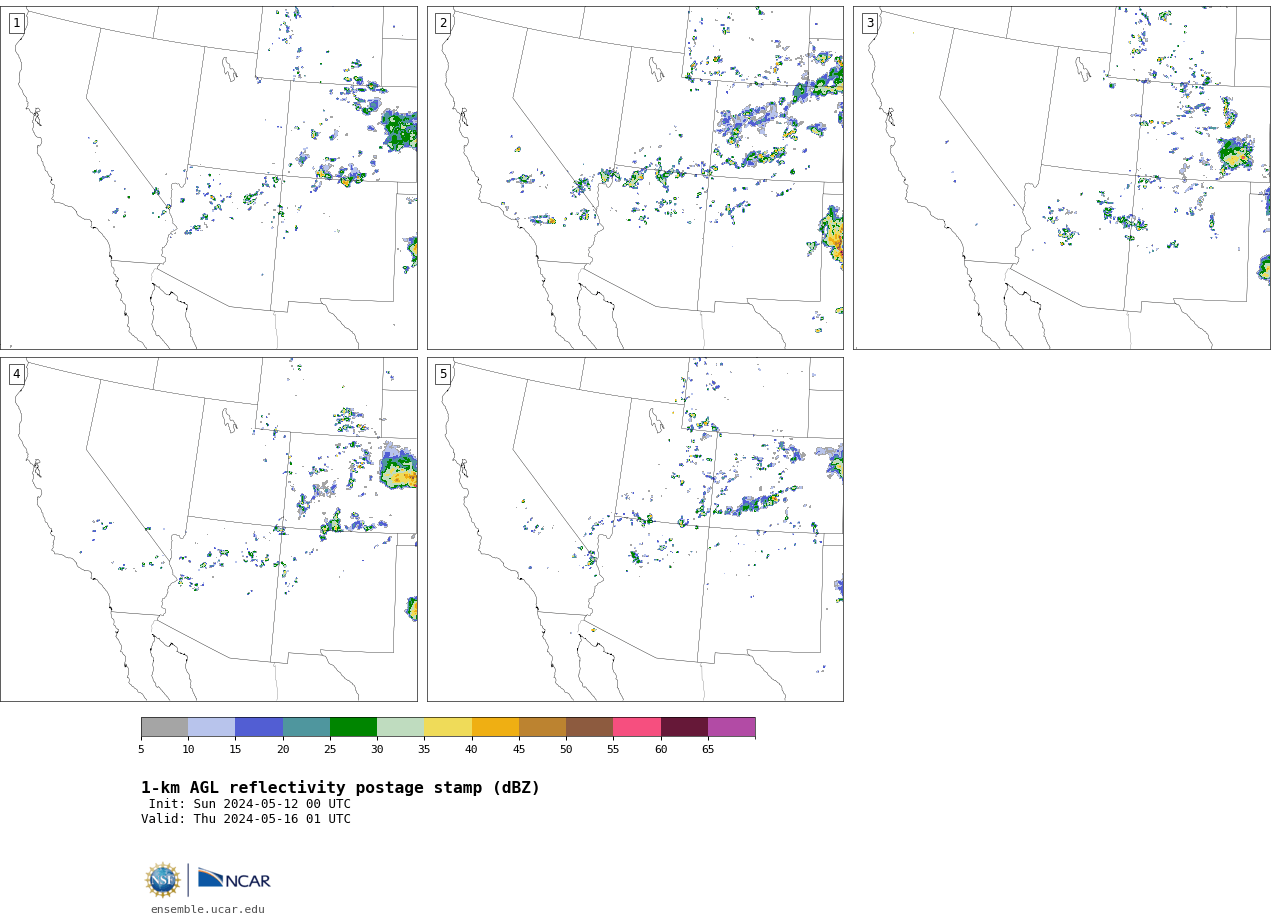Click the colorbar tick label 5
Viewport: 1280px width, 920px height.
[x=141, y=749]
